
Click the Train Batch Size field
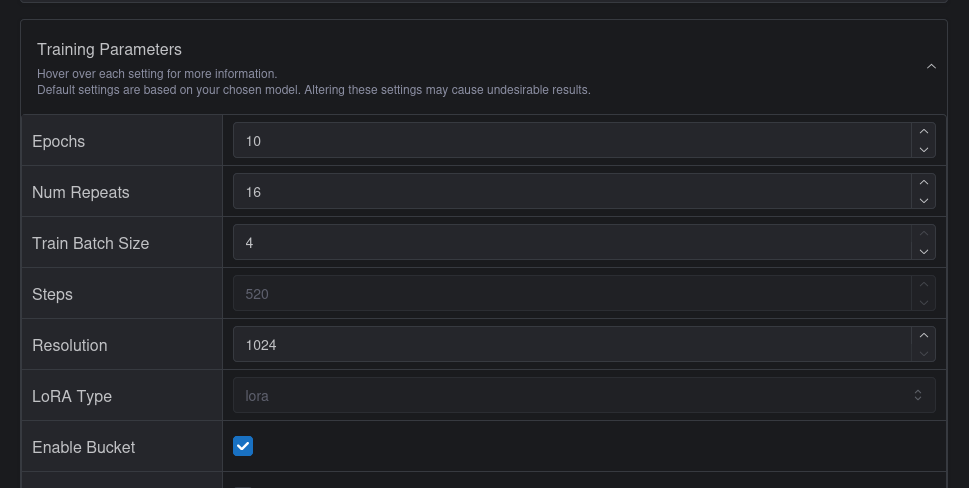tap(570, 243)
